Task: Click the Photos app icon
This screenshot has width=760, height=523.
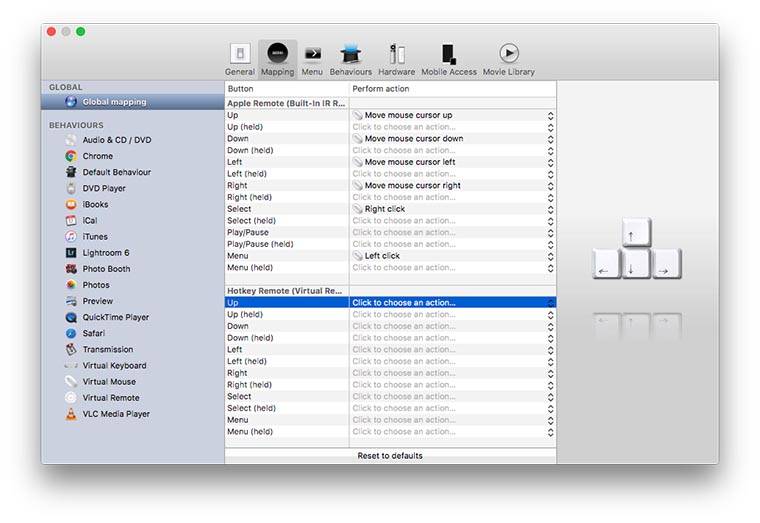Action: click(71, 285)
